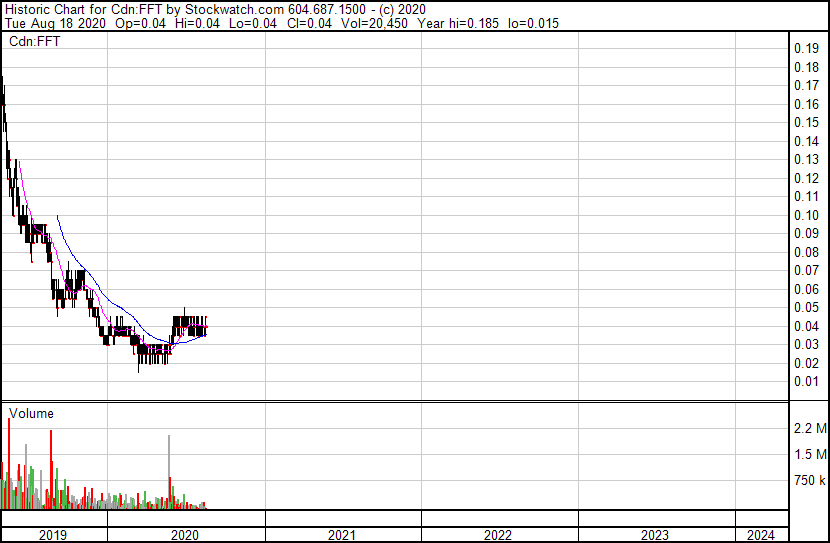Click the 2.2 M volume axis label
Viewport: 830px width, 543px height.
pyautogui.click(x=808, y=429)
